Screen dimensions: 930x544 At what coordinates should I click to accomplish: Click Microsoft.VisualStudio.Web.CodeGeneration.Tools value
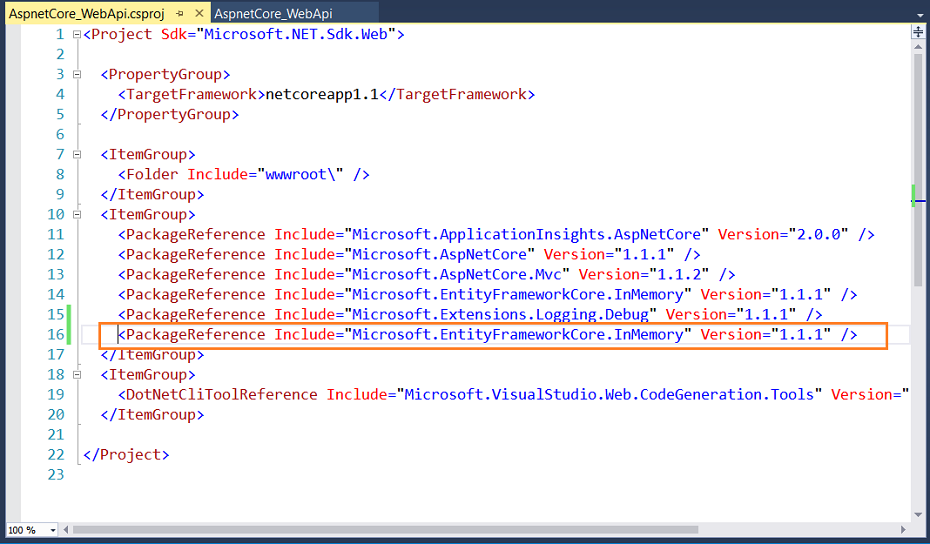click(x=609, y=395)
